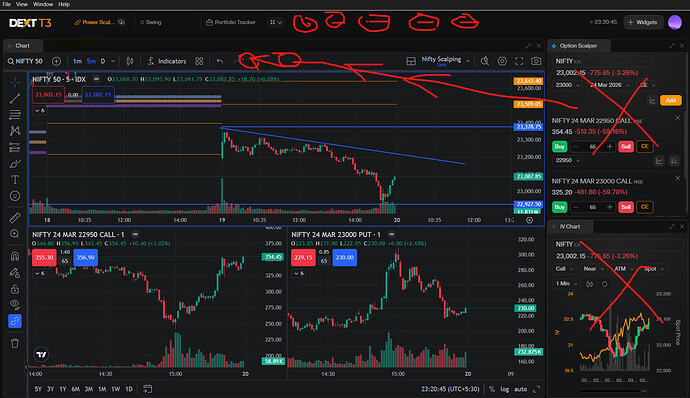This screenshot has height=398, width=690.
Task: Select the text annotation tool
Action: 15,180
